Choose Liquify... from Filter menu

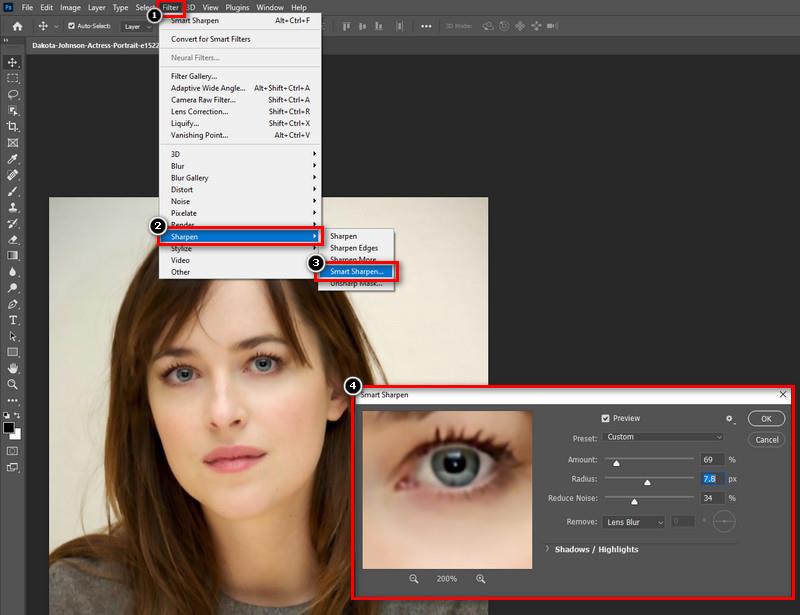(240, 123)
